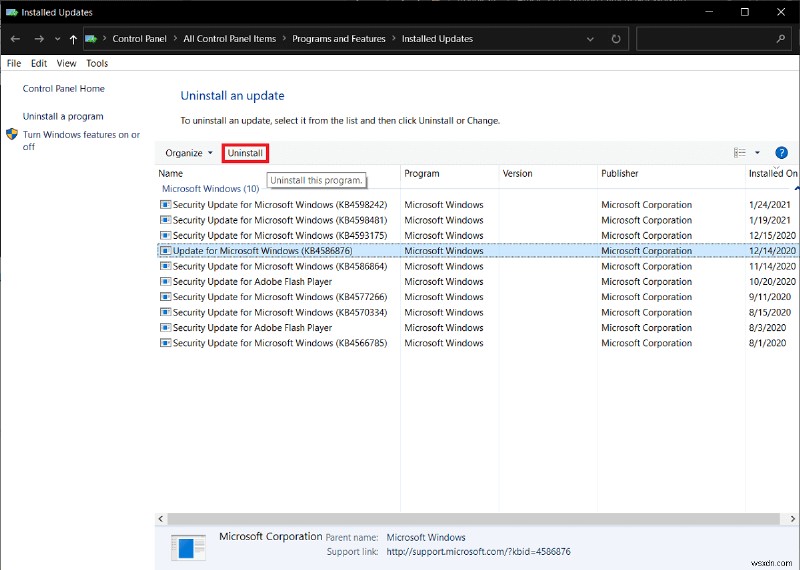Open Control Panel Home link
Image resolution: width=800 pixels, height=570 pixels.
coord(63,89)
